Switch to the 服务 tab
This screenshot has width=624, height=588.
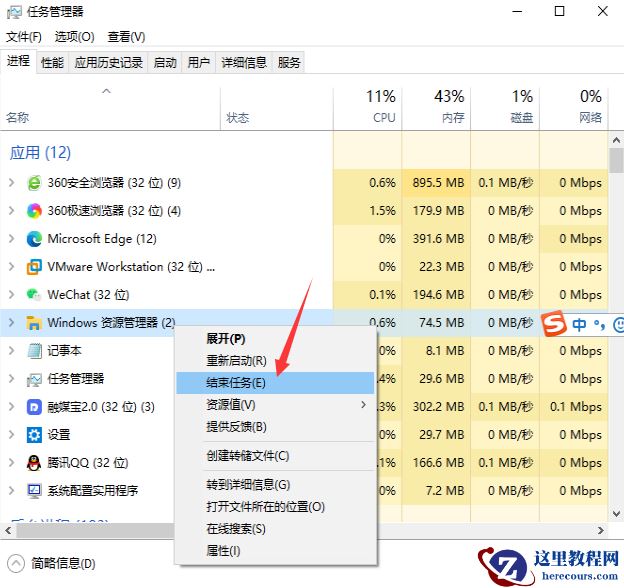click(x=289, y=62)
